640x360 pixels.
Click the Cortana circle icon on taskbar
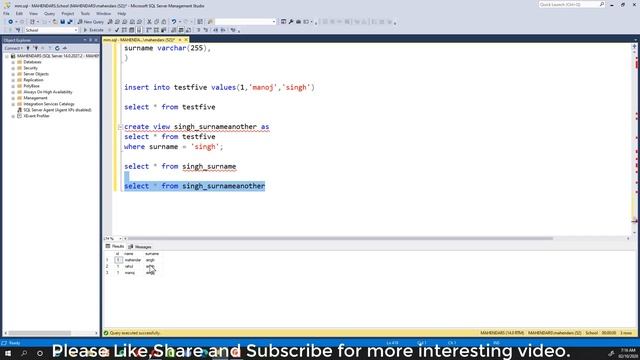pos(40,353)
